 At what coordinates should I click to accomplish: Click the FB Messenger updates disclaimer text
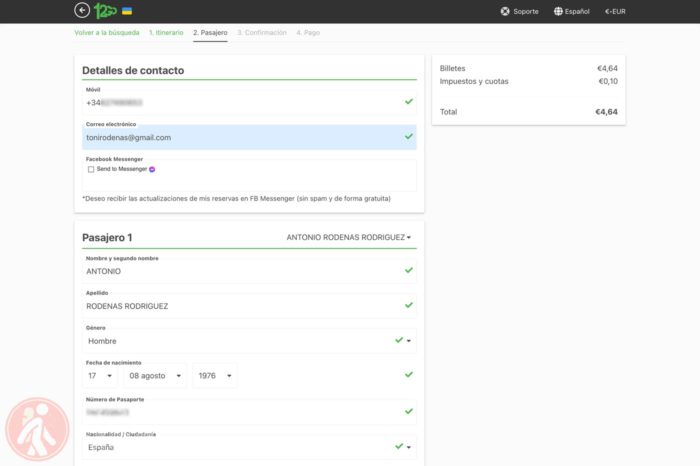tap(236, 199)
